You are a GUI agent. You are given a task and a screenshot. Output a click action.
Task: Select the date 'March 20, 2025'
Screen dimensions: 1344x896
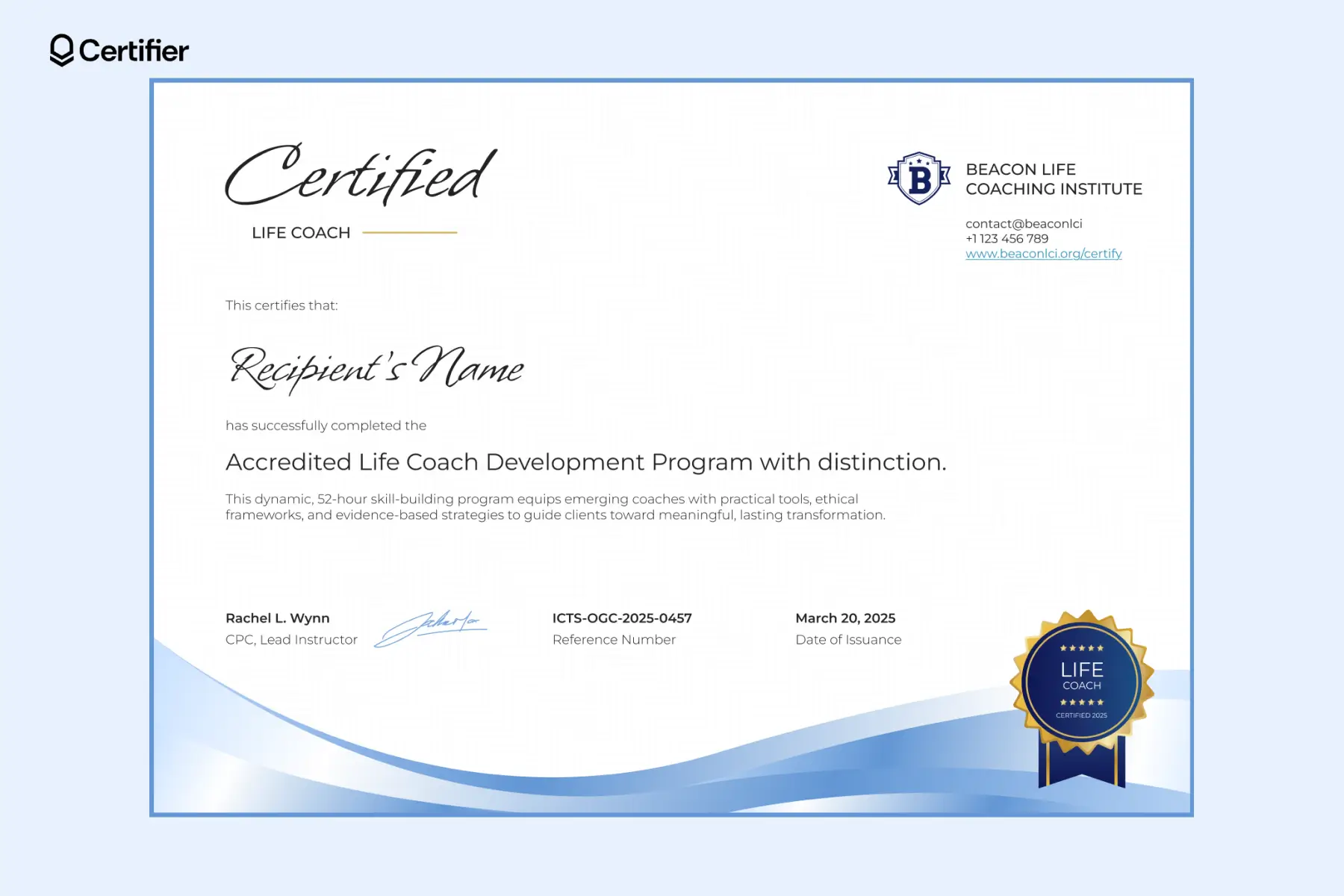pos(845,618)
